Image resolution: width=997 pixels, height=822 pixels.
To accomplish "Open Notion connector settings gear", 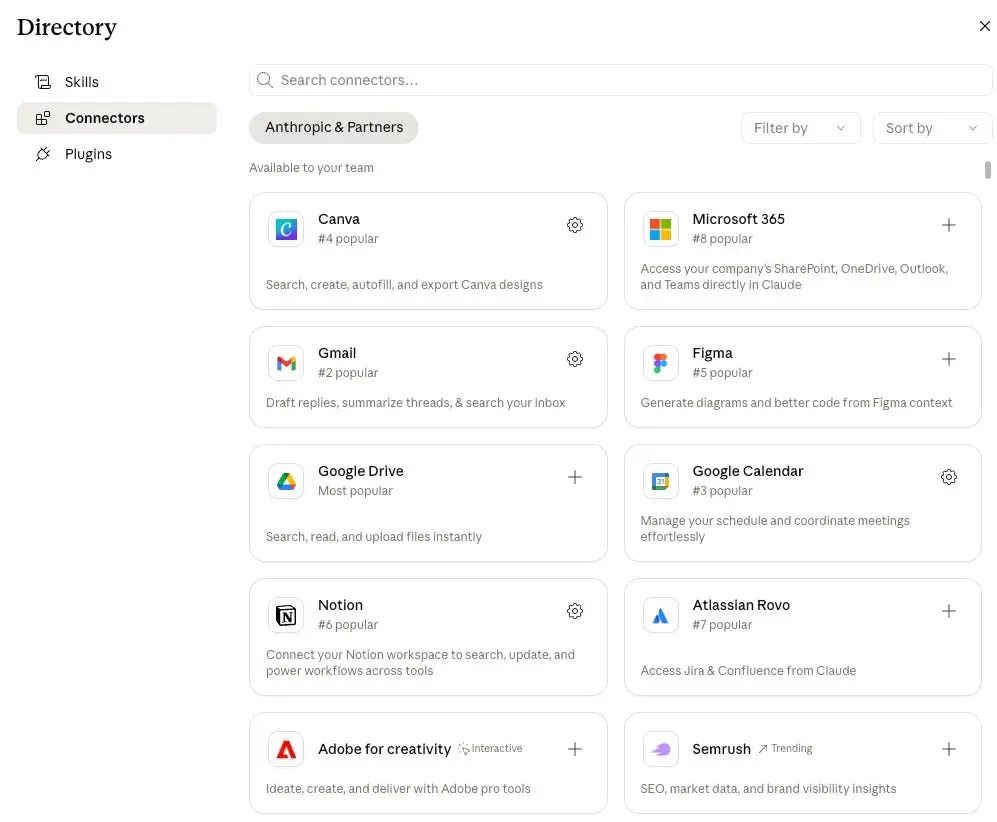I will coord(574,611).
